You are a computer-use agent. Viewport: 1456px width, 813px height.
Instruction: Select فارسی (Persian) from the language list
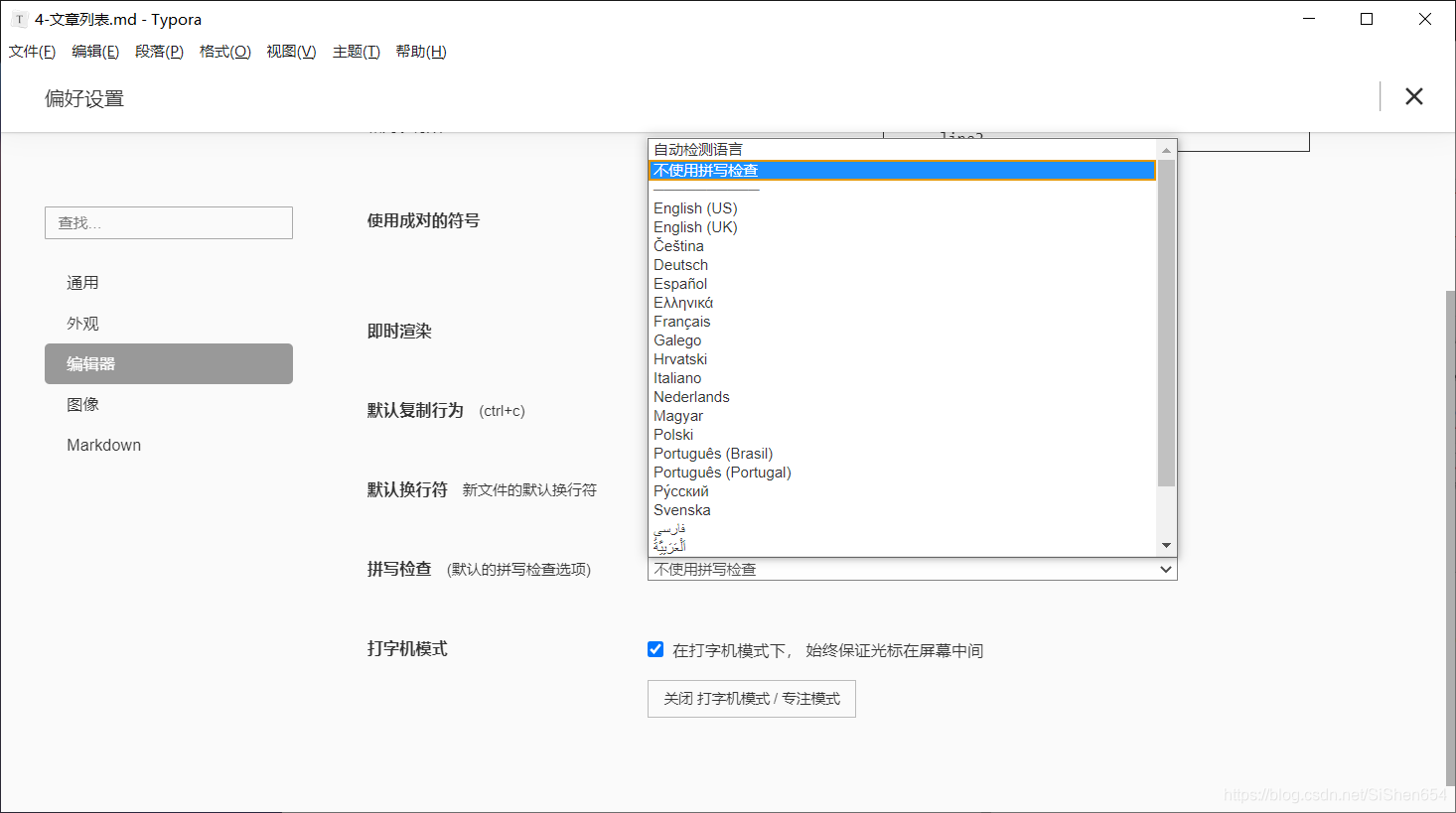click(x=903, y=529)
